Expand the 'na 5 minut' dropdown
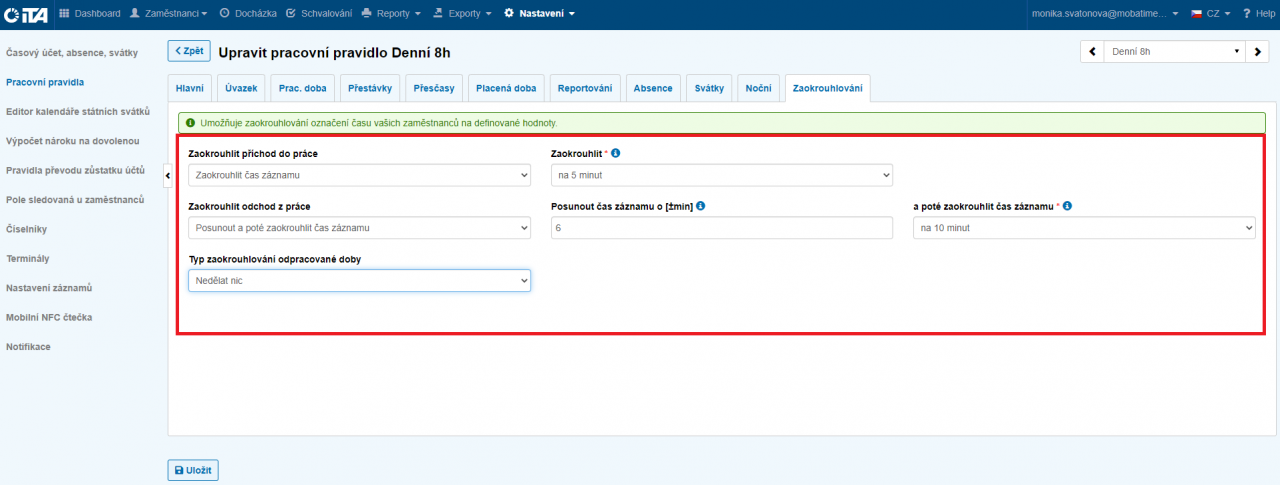This screenshot has width=1280, height=485. (x=721, y=175)
